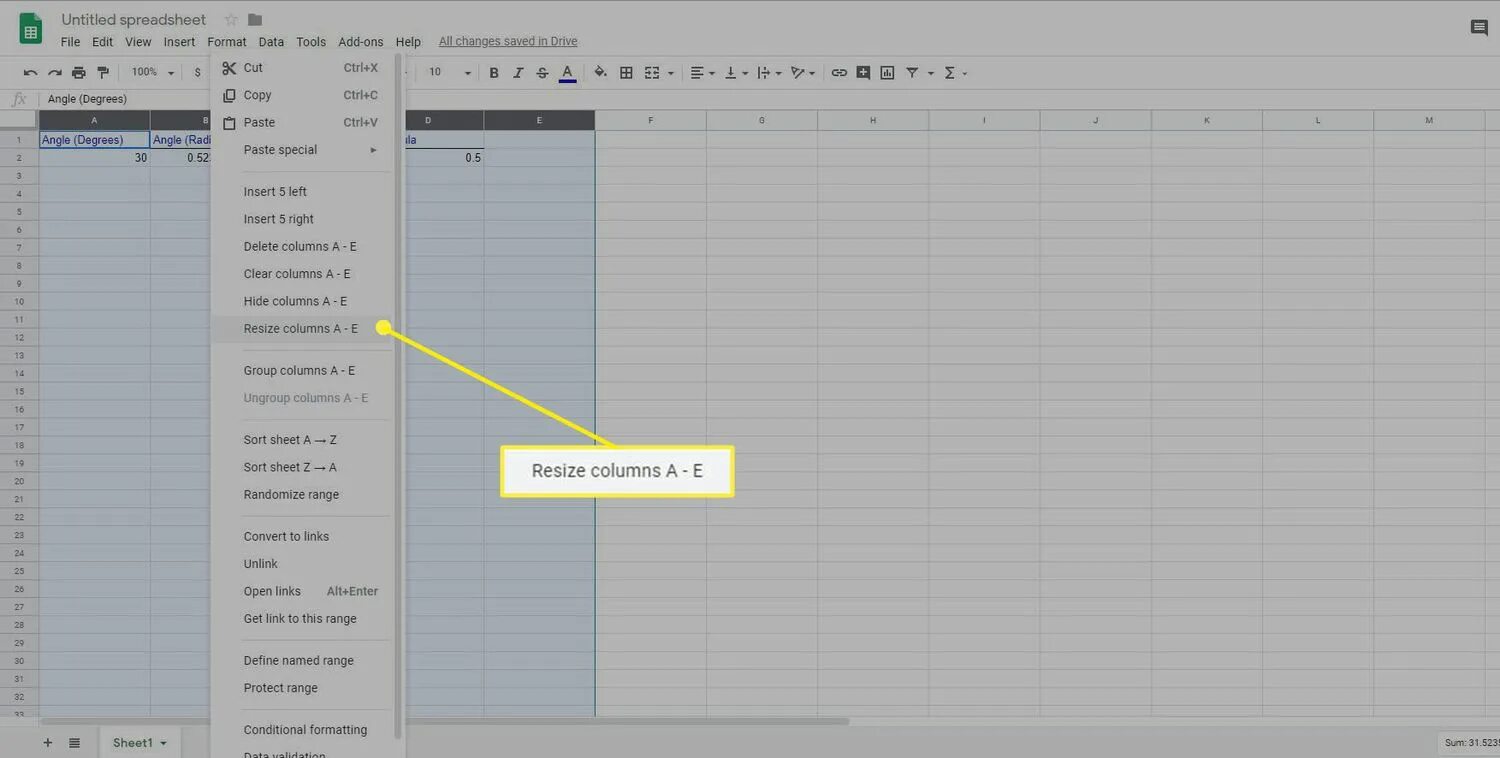Toggle Strikethrough formatting
Screen dimensions: 1500x758
[542, 73]
